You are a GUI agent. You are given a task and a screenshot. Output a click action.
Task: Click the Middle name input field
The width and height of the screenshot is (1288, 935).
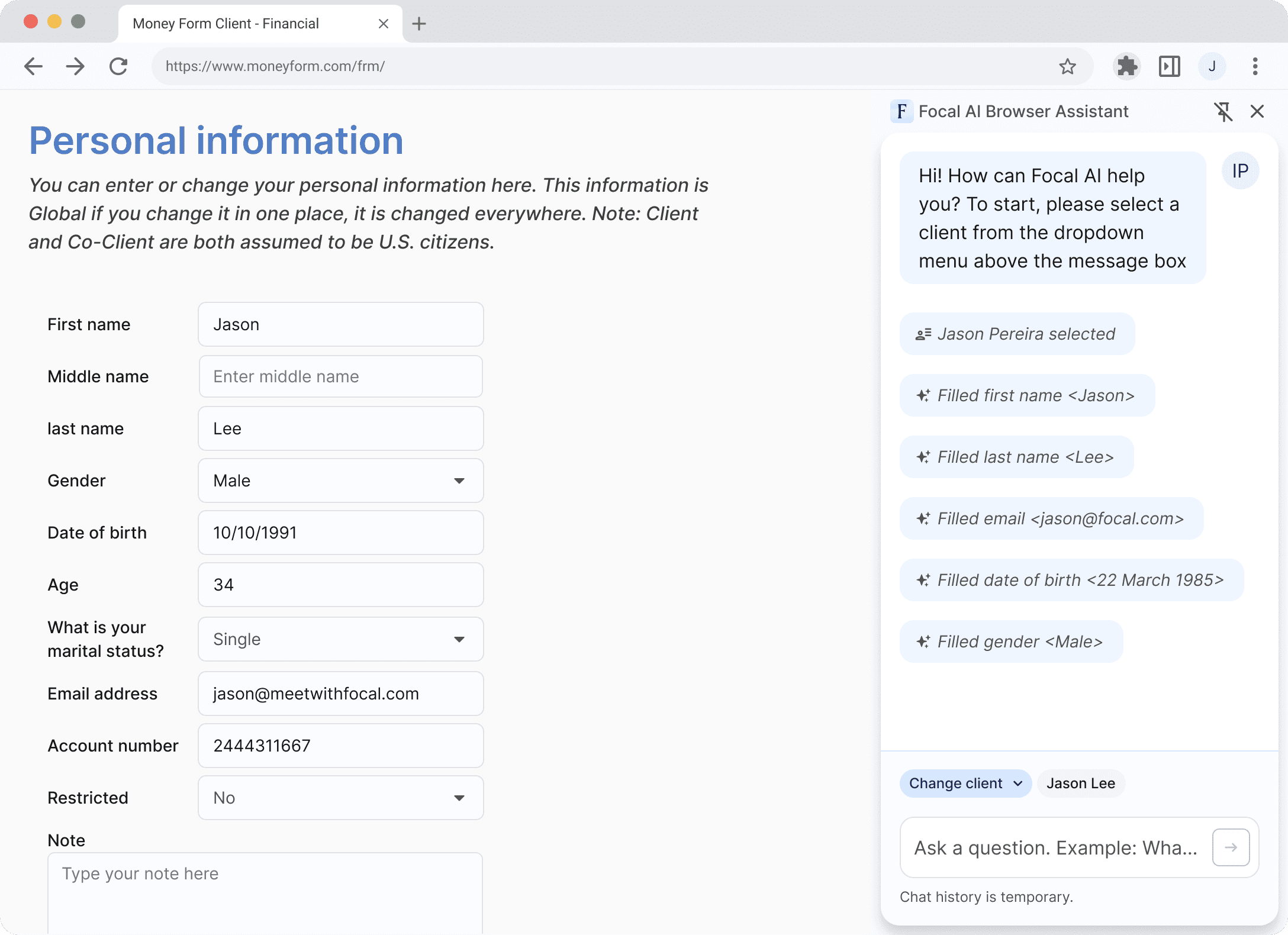coord(340,376)
